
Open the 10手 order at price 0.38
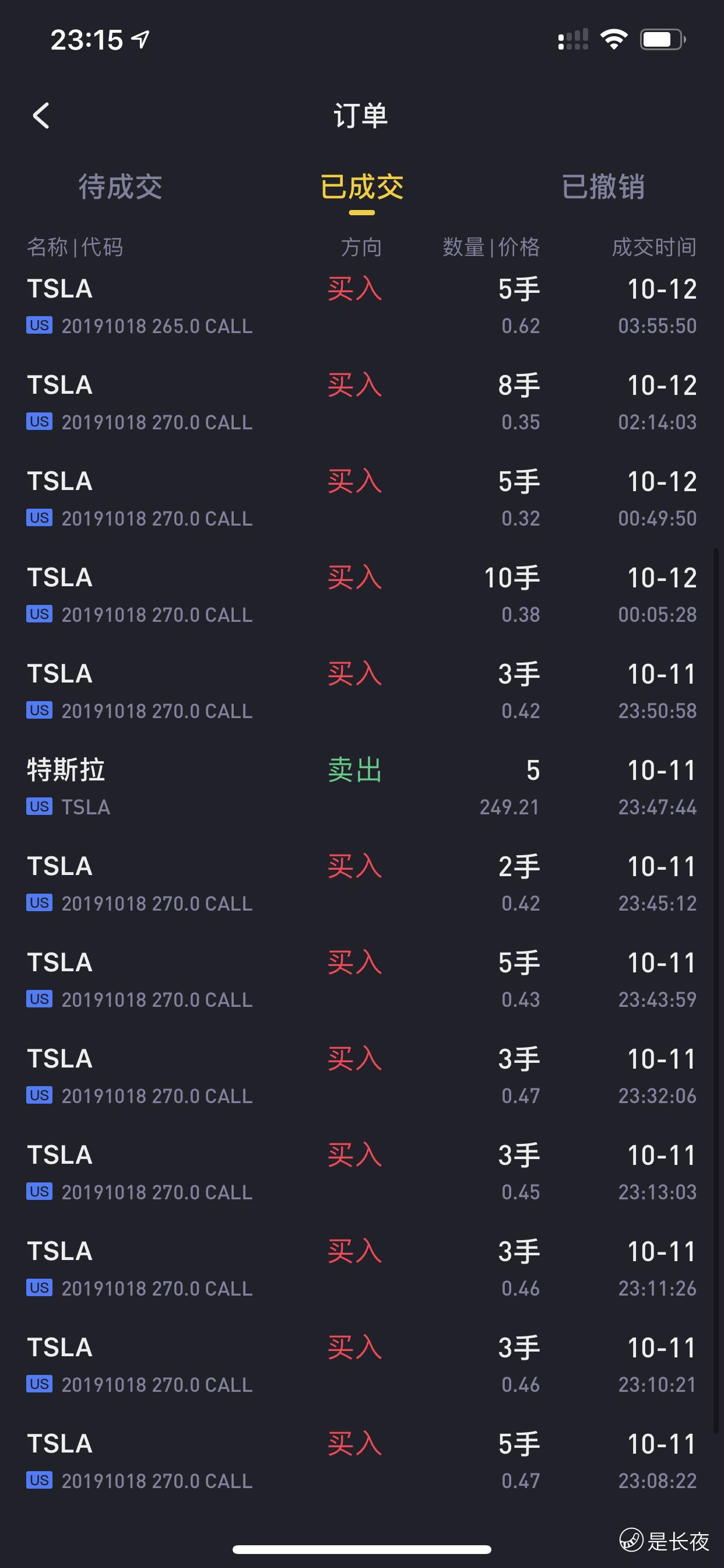[x=361, y=596]
